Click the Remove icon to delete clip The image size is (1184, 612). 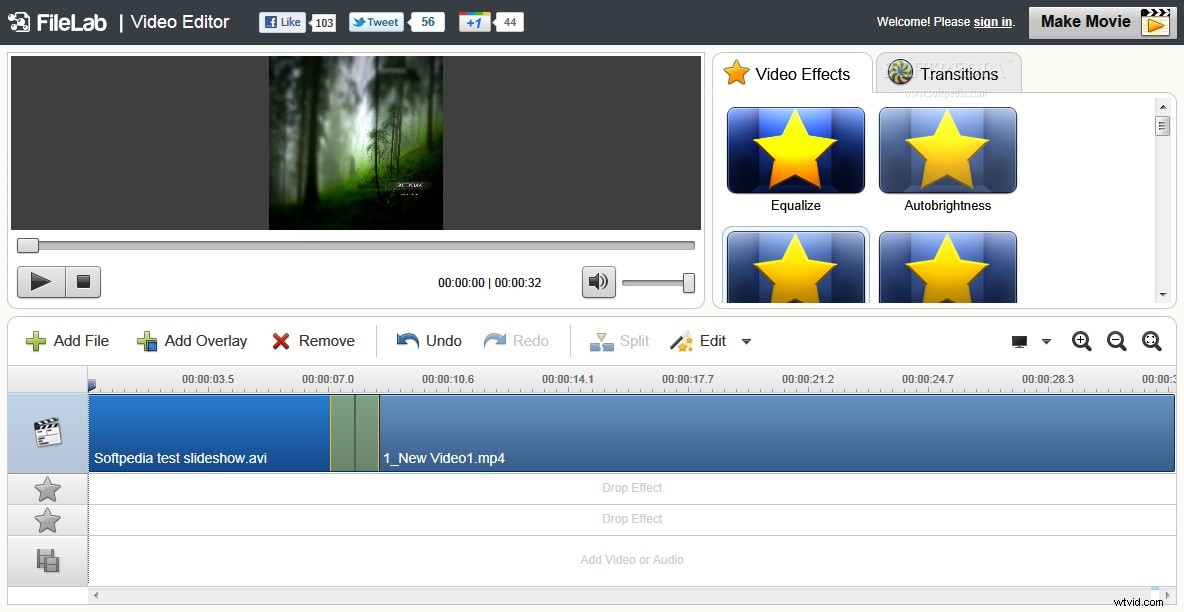[x=313, y=341]
